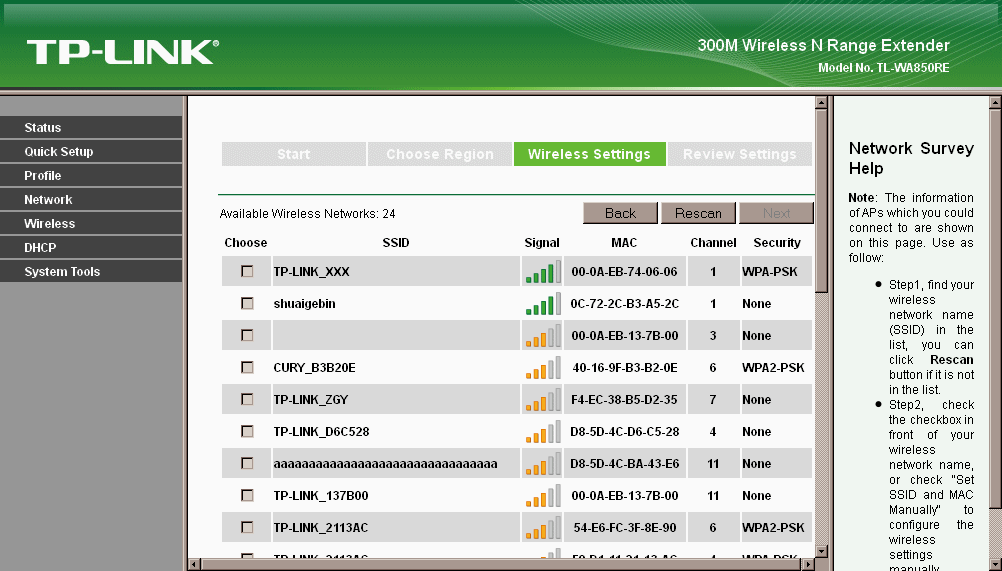The width and height of the screenshot is (1002, 571).
Task: Click signal bars for TP-LINK_137B00
Action: (x=543, y=495)
